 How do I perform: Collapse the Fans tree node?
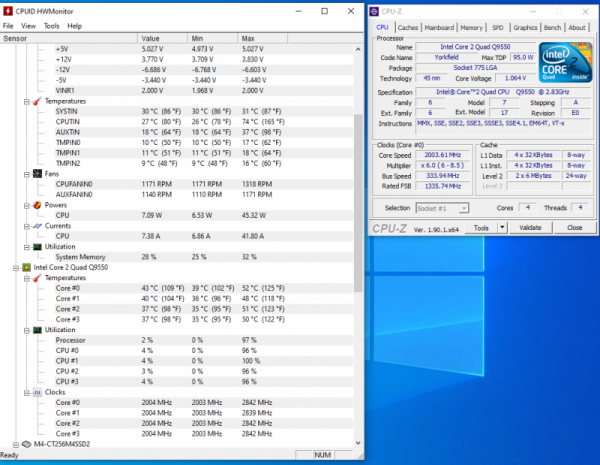[27, 173]
